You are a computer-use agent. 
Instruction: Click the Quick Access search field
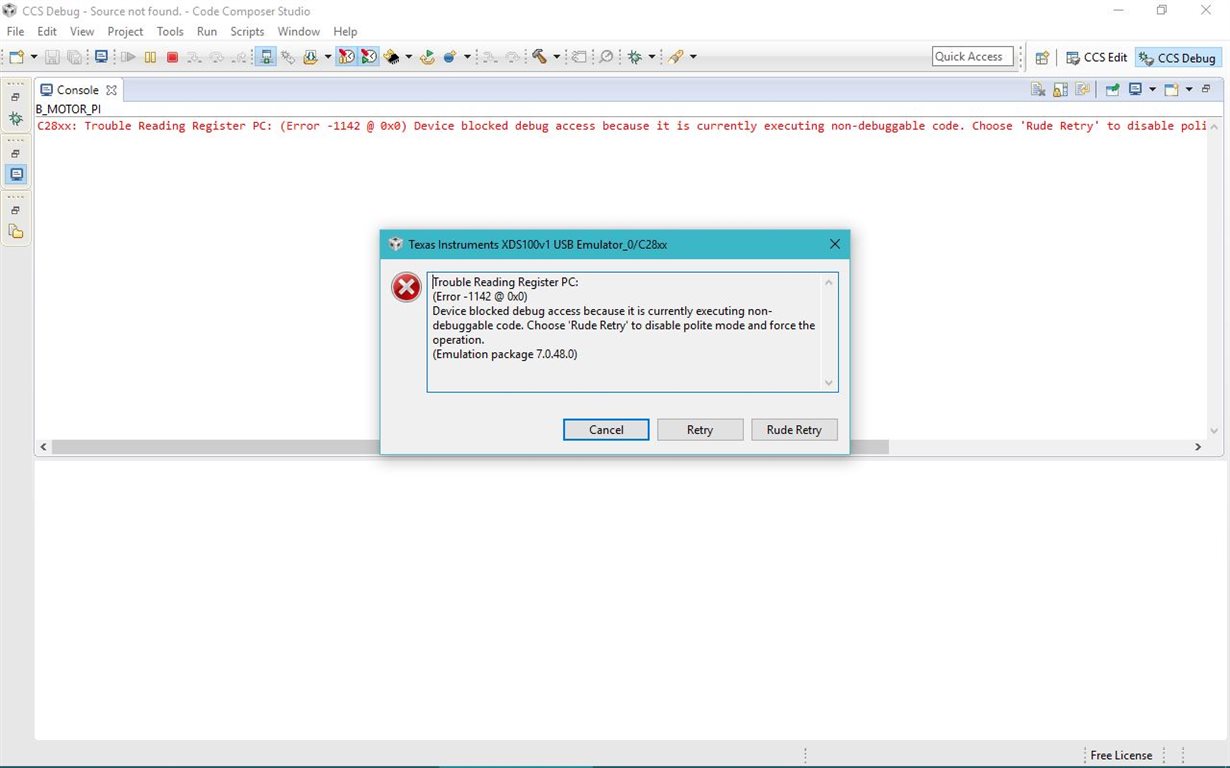tap(972, 57)
